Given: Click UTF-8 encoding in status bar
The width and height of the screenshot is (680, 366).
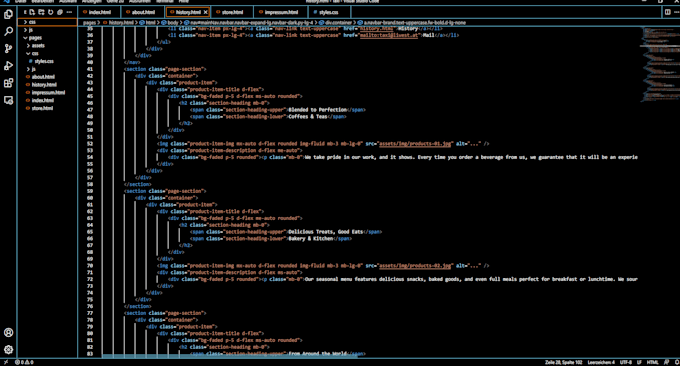Looking at the screenshot, I should (626, 362).
